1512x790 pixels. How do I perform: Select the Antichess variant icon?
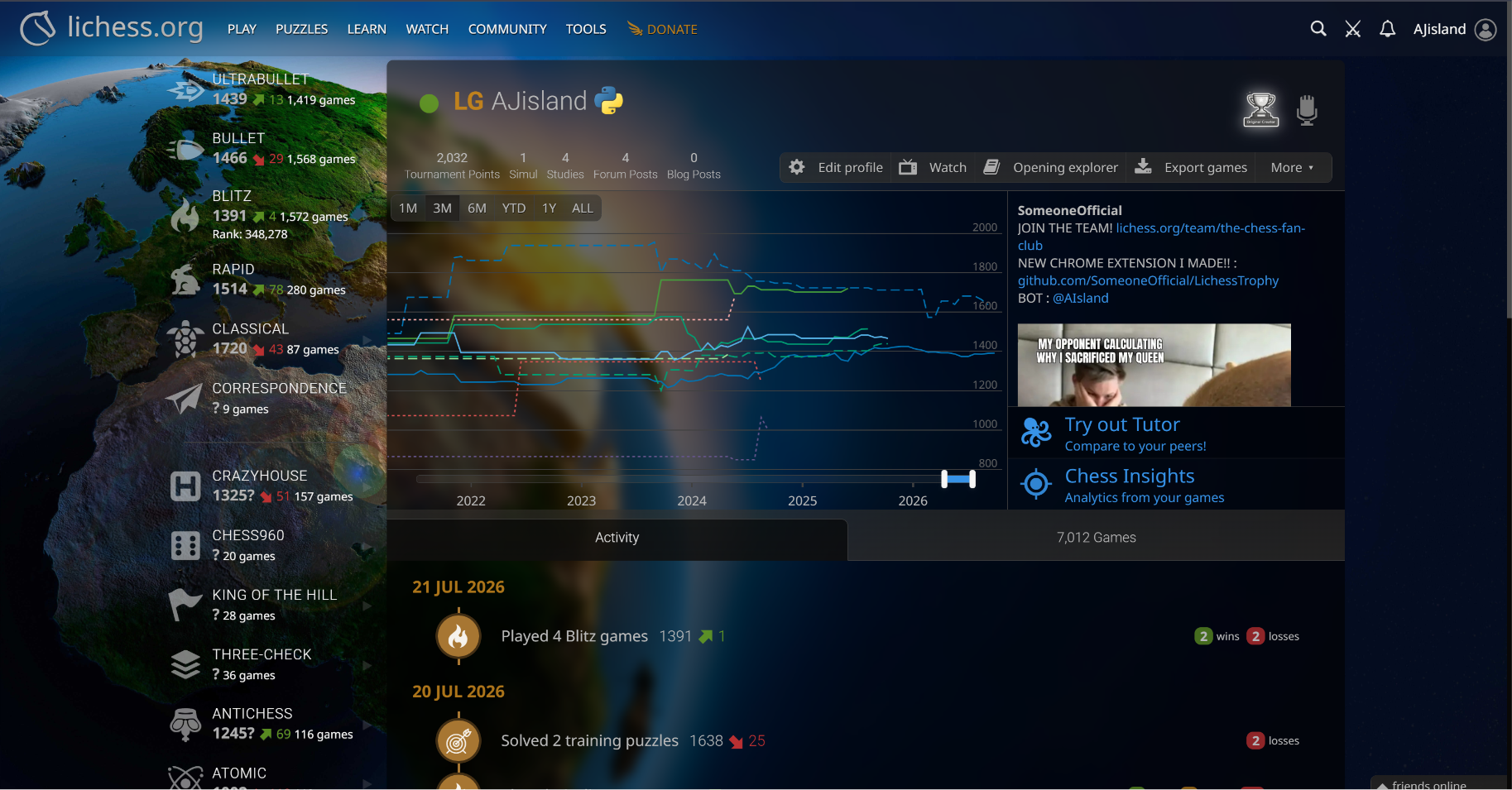(185, 725)
